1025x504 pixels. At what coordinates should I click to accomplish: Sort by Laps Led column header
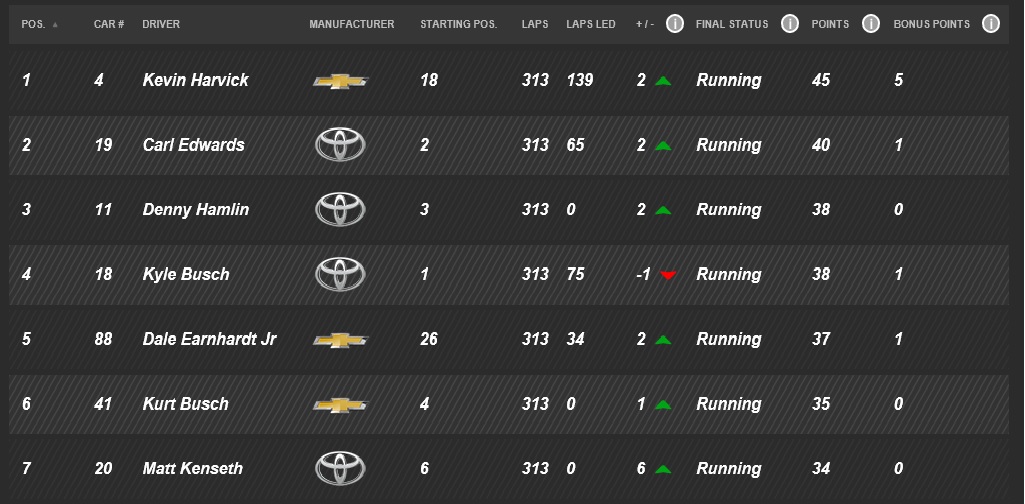[591, 24]
